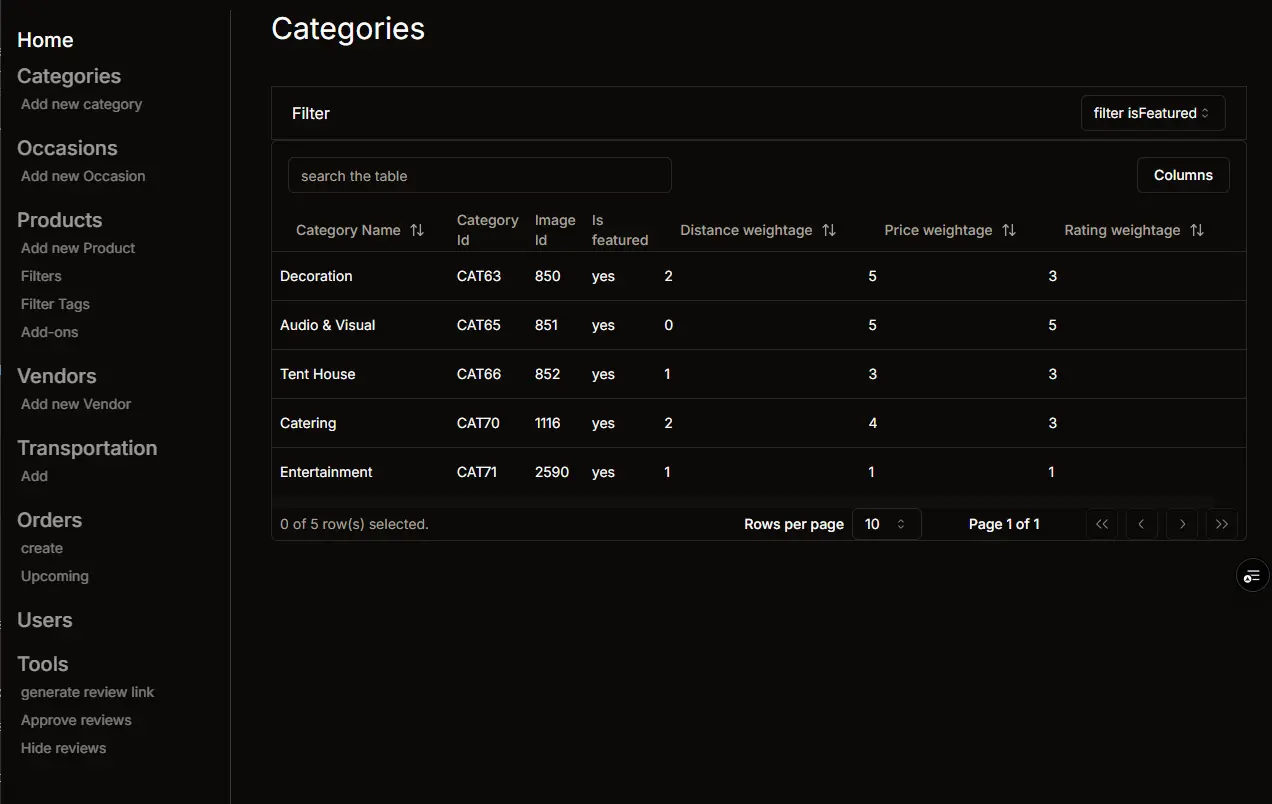Open Transportation section in sidebar
Image resolution: width=1272 pixels, height=804 pixels.
tap(87, 448)
